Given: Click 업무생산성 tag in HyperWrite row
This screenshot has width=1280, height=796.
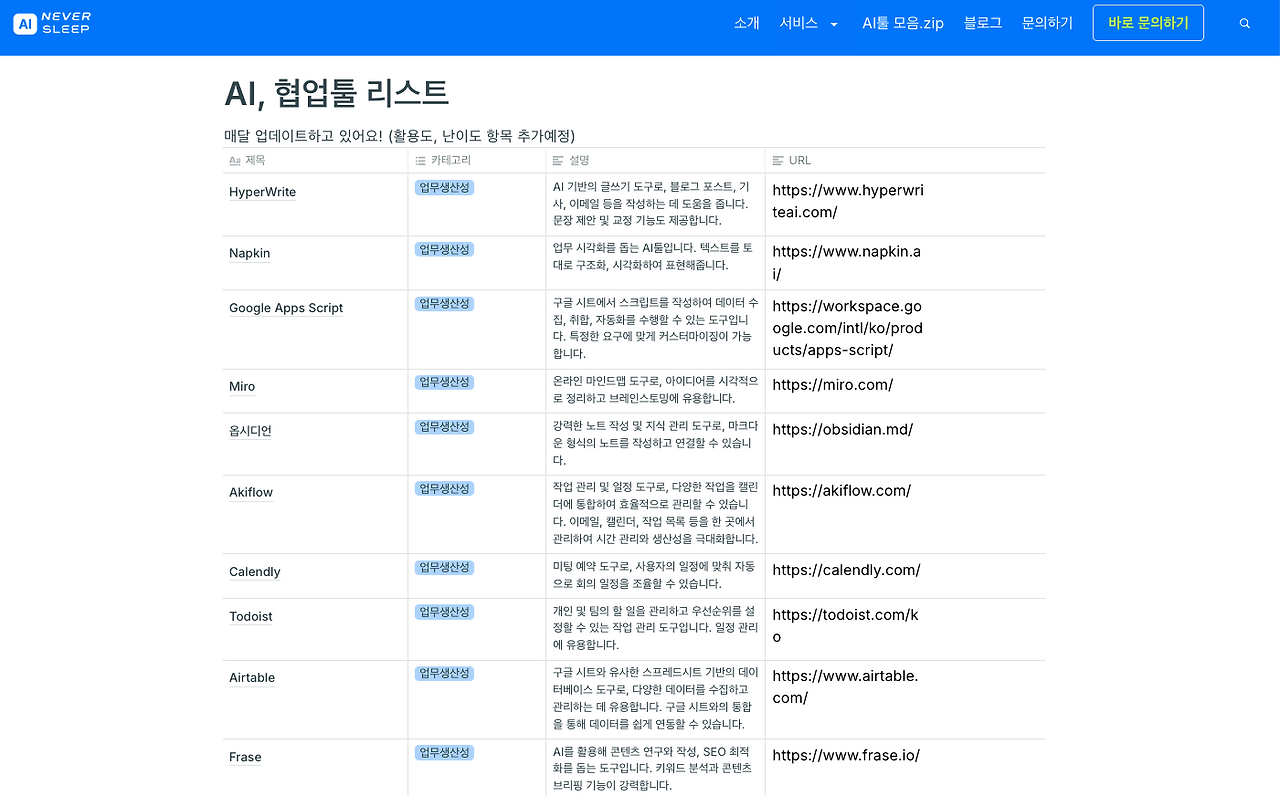Looking at the screenshot, I should pyautogui.click(x=444, y=187).
